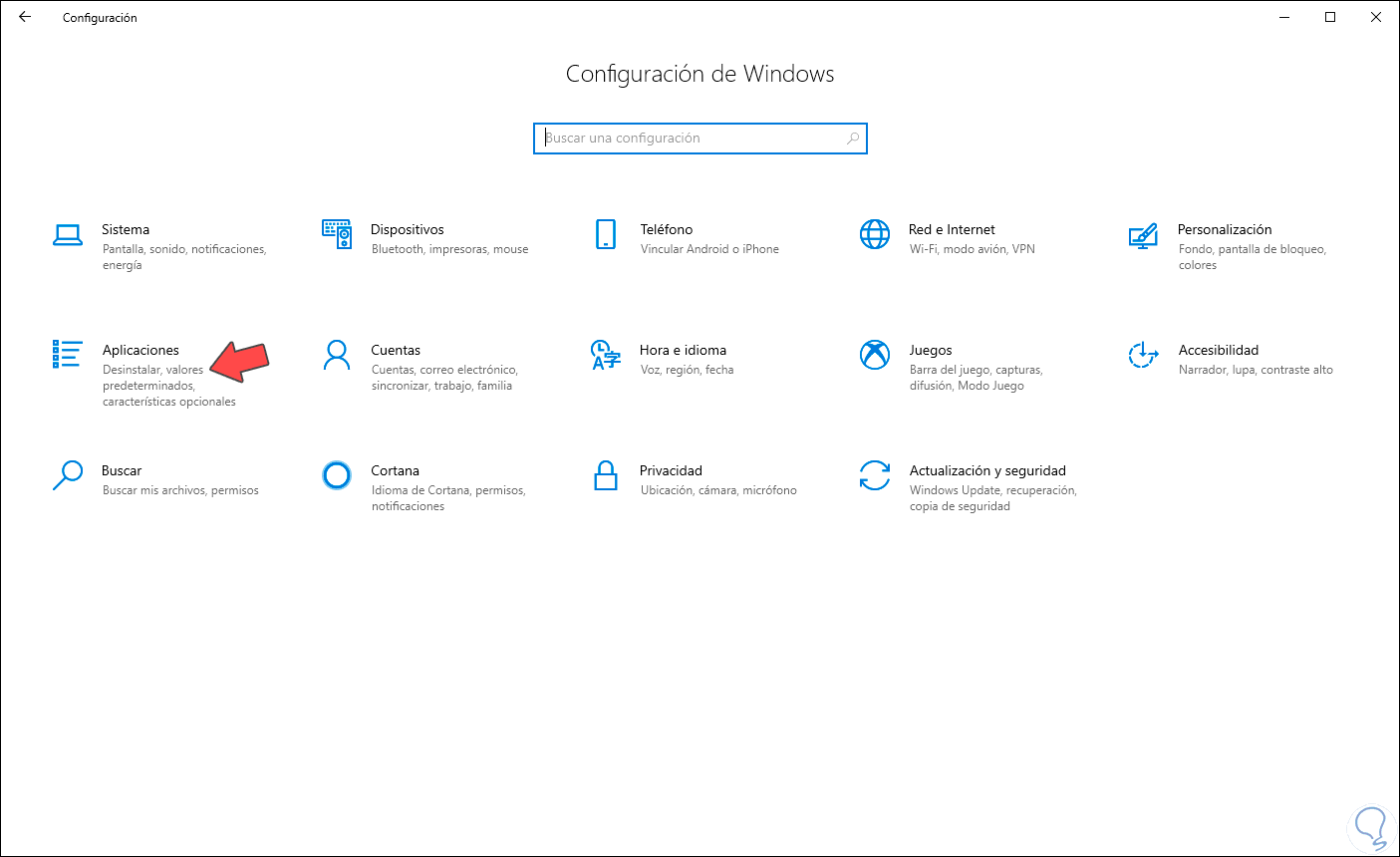Open the Dispositivos settings title
The height and width of the screenshot is (857, 1400).
pos(408,229)
